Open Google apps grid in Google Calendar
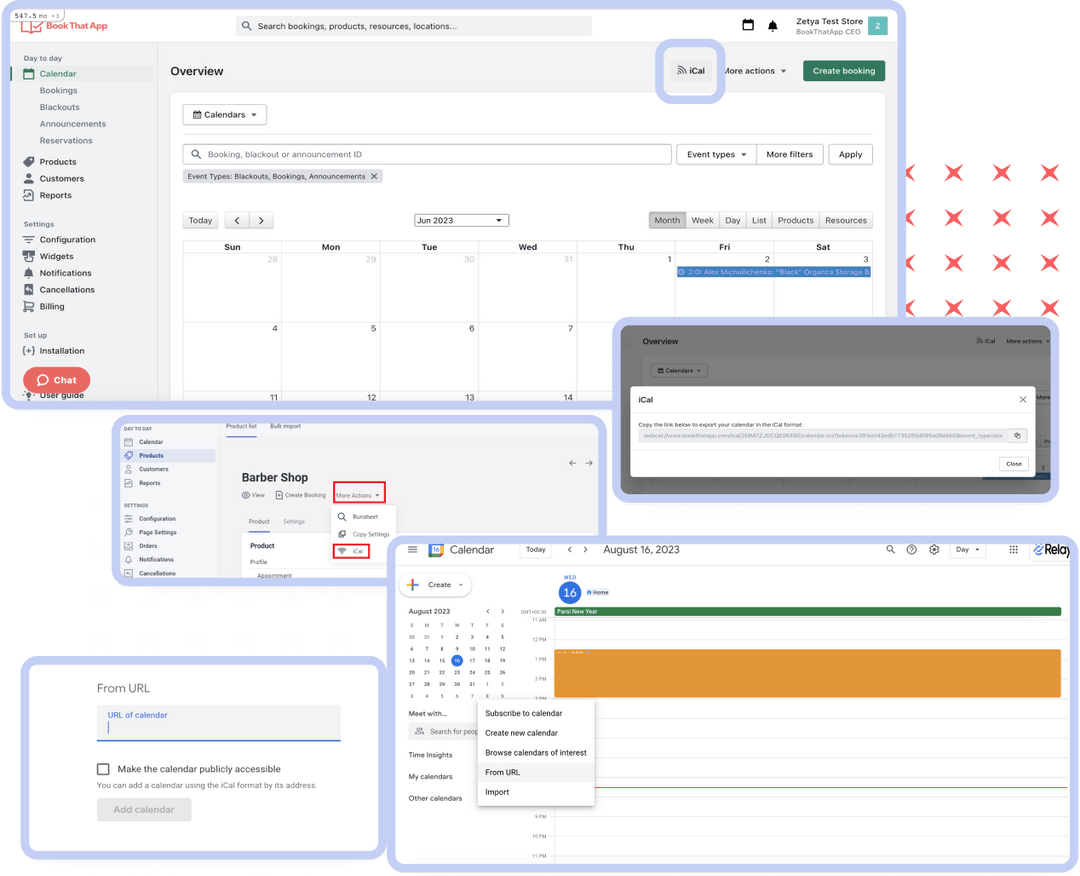The height and width of the screenshot is (876, 1080). coord(1013,549)
